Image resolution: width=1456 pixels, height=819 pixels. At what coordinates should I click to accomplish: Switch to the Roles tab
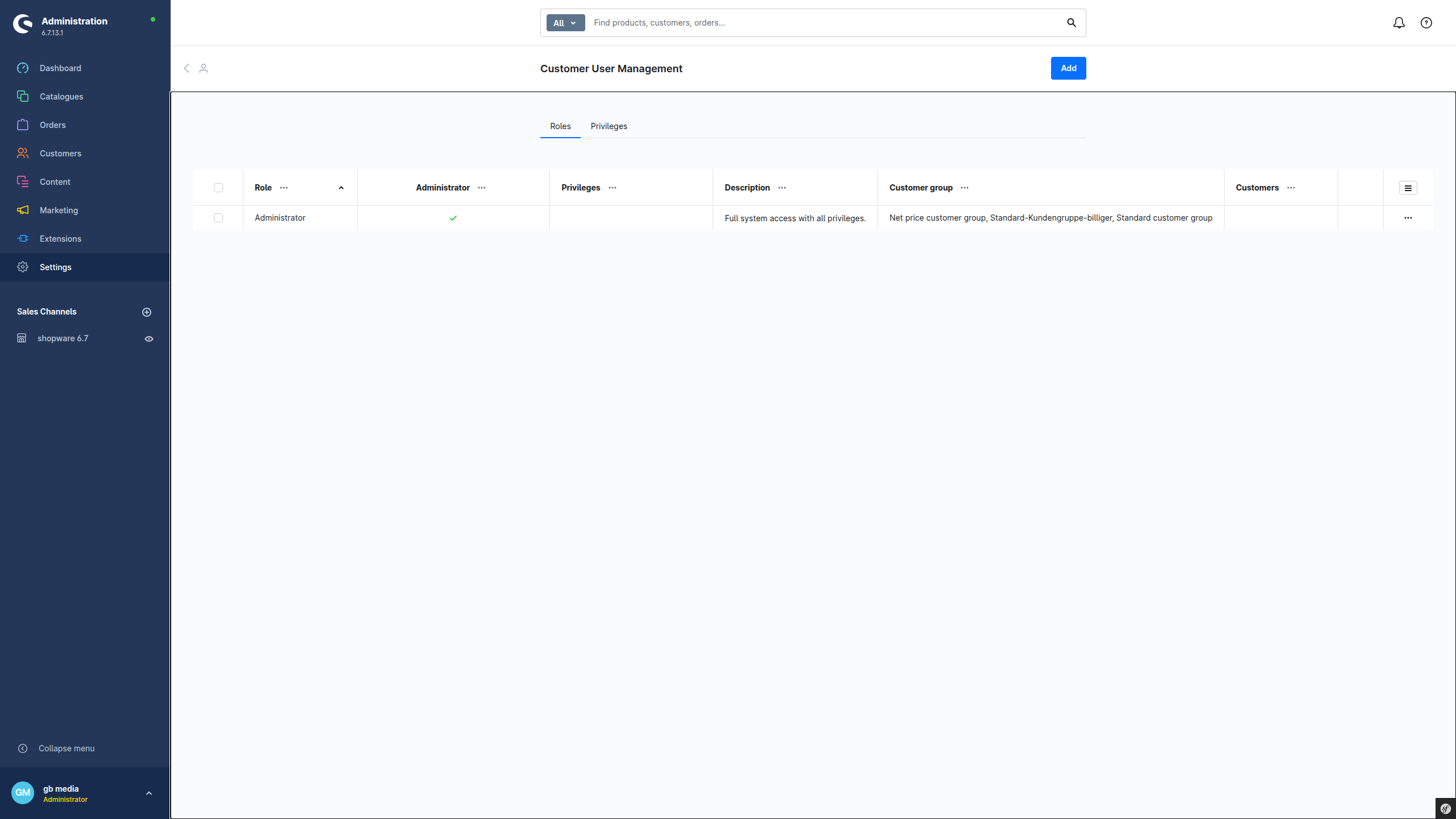pyautogui.click(x=560, y=126)
